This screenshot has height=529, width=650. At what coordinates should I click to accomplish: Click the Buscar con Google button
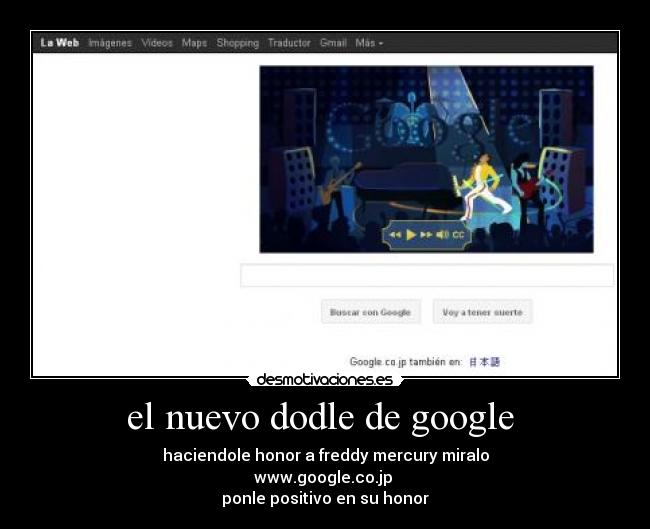[x=371, y=312]
